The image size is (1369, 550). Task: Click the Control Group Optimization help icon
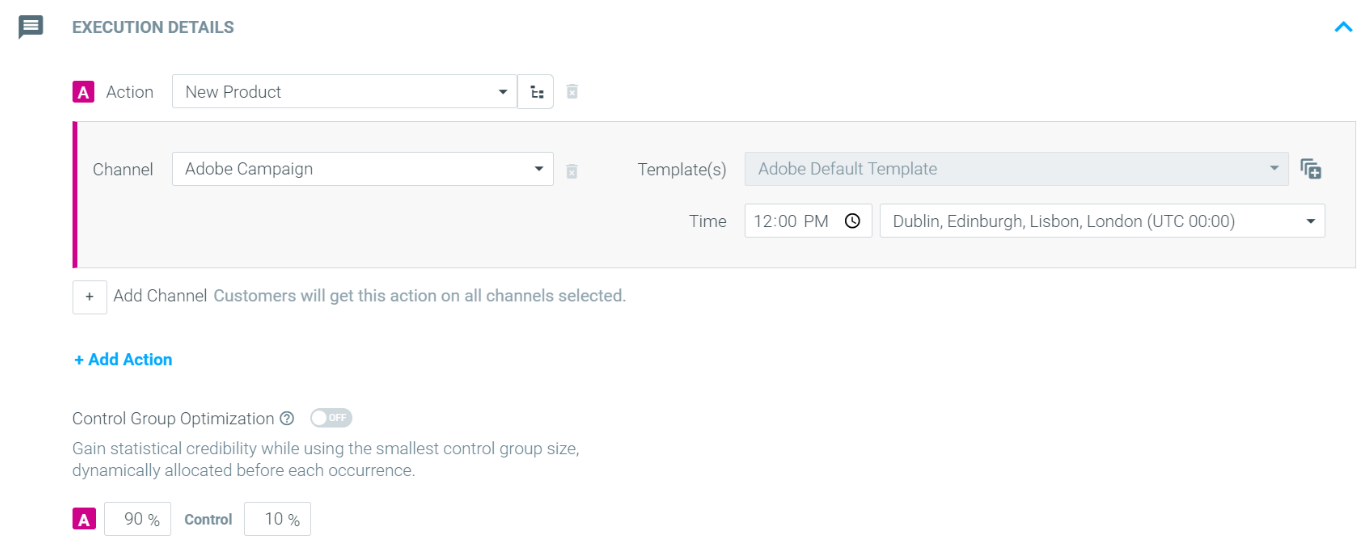tap(287, 418)
